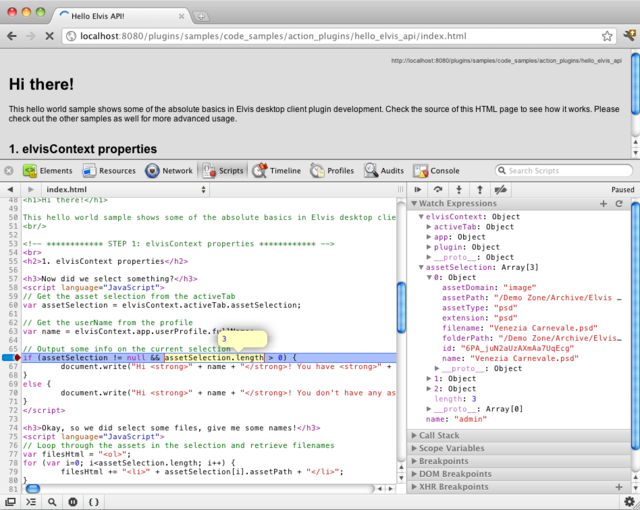The image size is (640, 510).
Task: Go forward in browser history
Action: (x=31, y=36)
